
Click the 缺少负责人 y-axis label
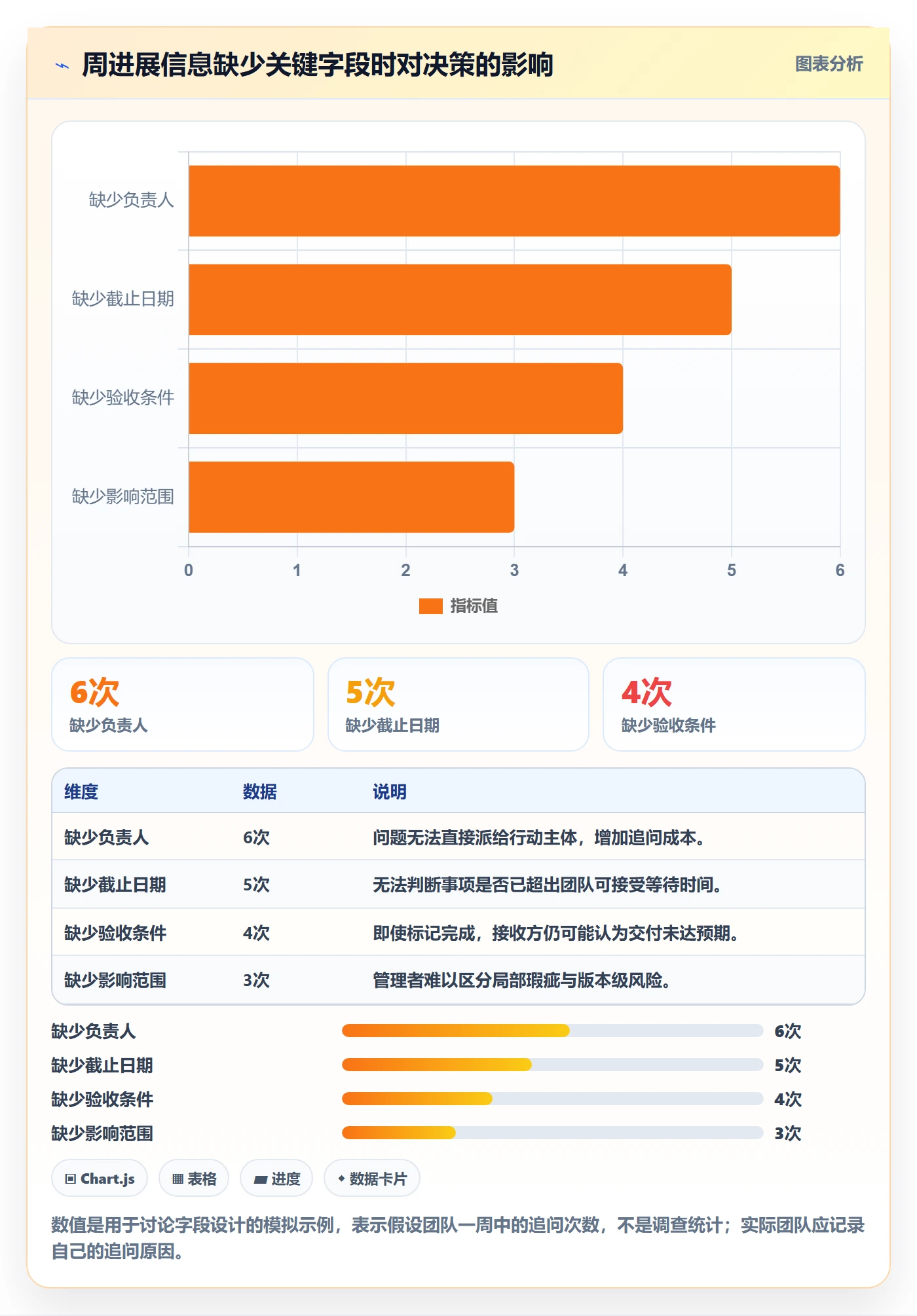(131, 200)
